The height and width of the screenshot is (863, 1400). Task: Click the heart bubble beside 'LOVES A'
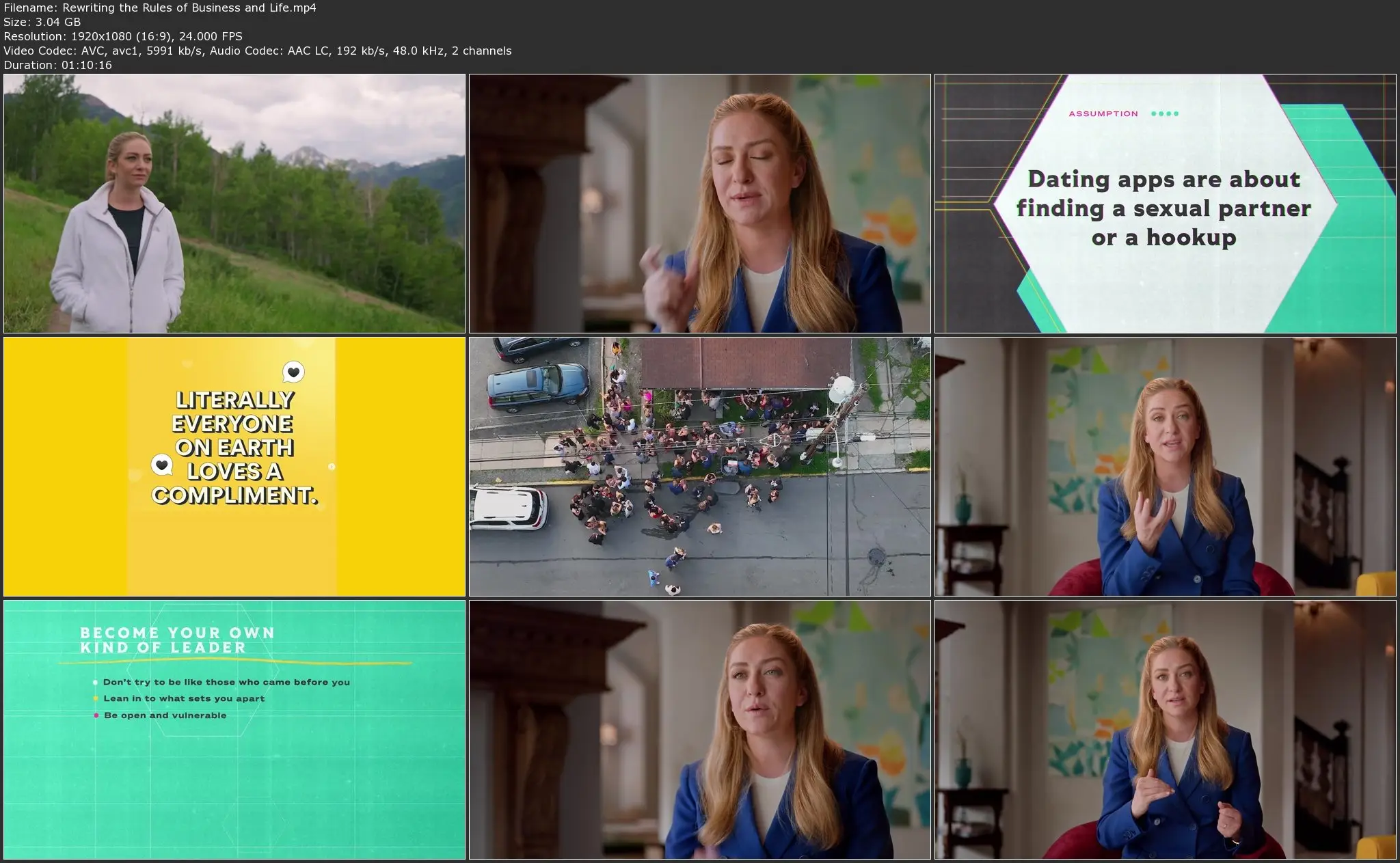tap(162, 465)
